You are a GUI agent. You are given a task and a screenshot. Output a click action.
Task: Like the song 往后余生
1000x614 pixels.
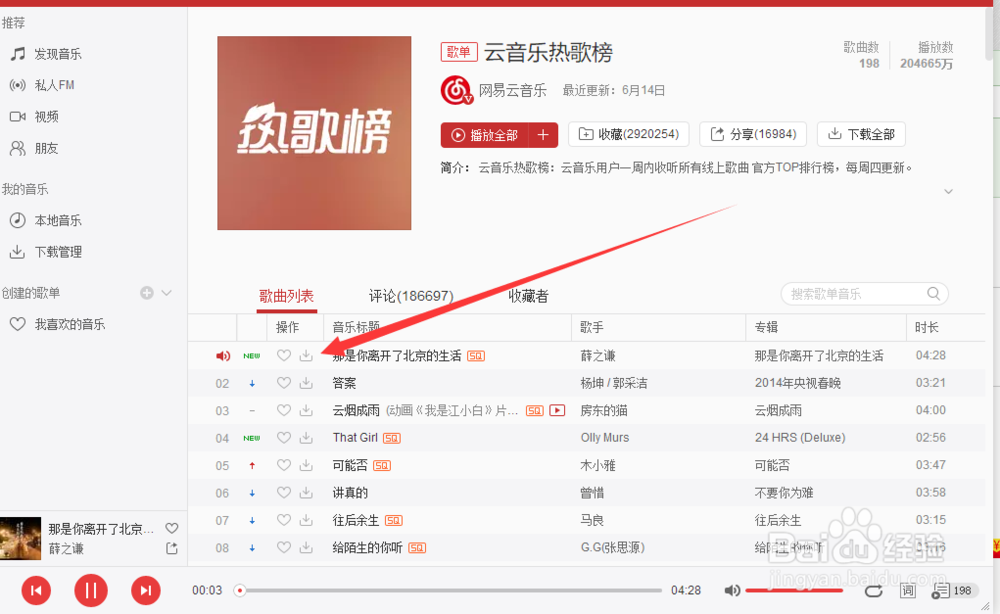284,520
